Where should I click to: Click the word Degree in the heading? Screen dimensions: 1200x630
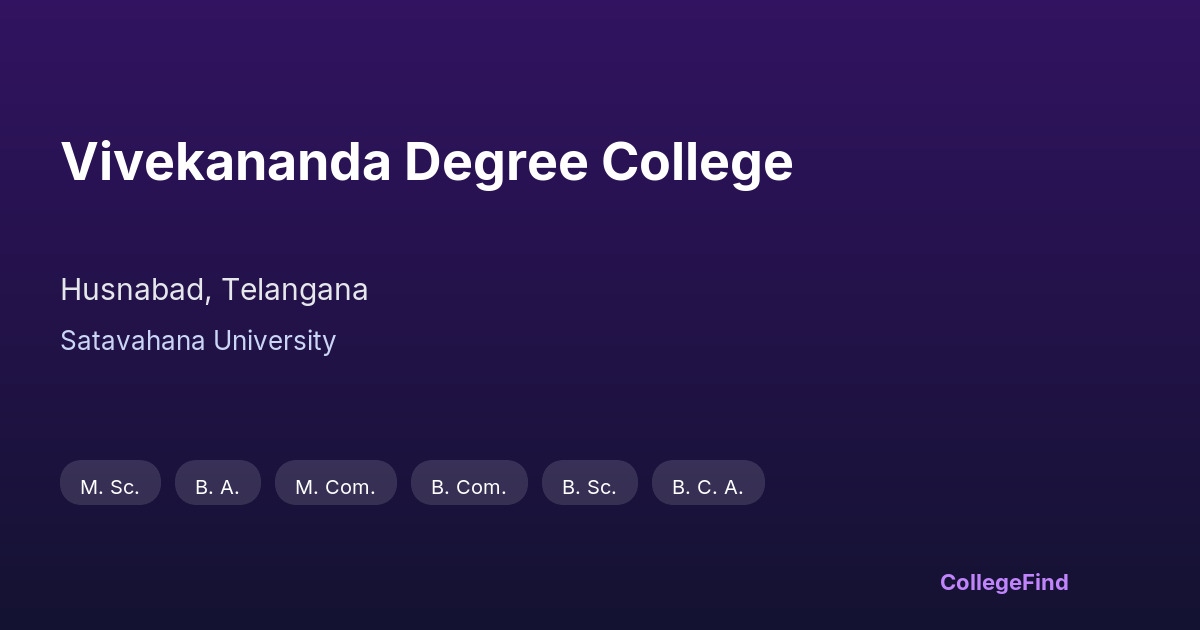point(495,164)
